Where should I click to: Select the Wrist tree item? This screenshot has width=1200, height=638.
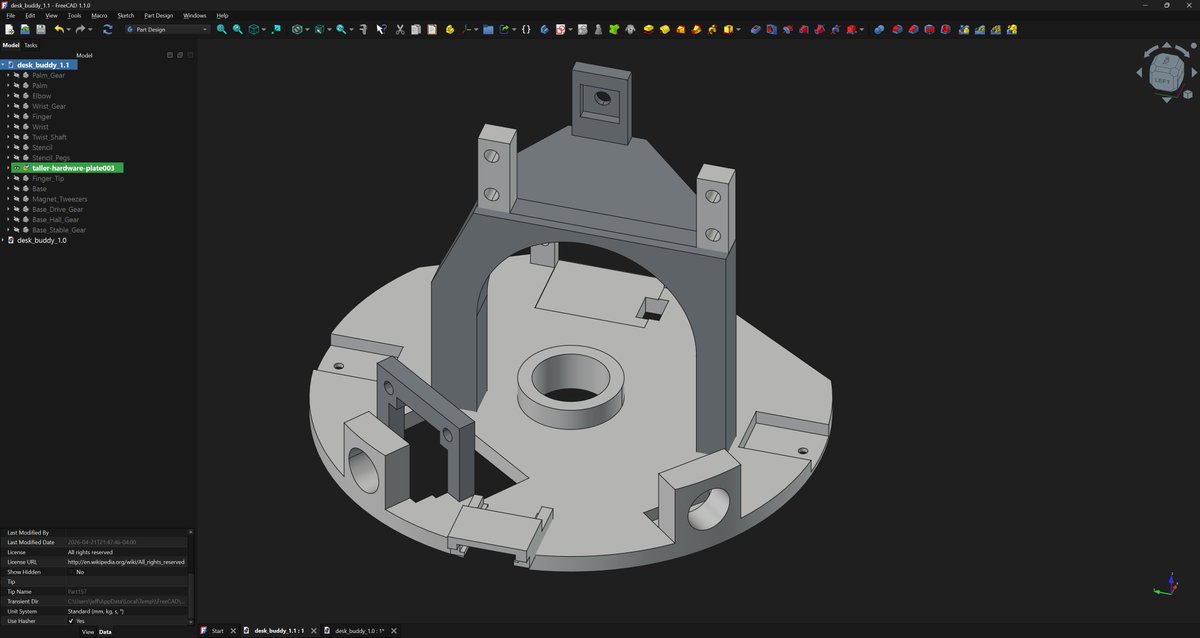pyautogui.click(x=40, y=127)
